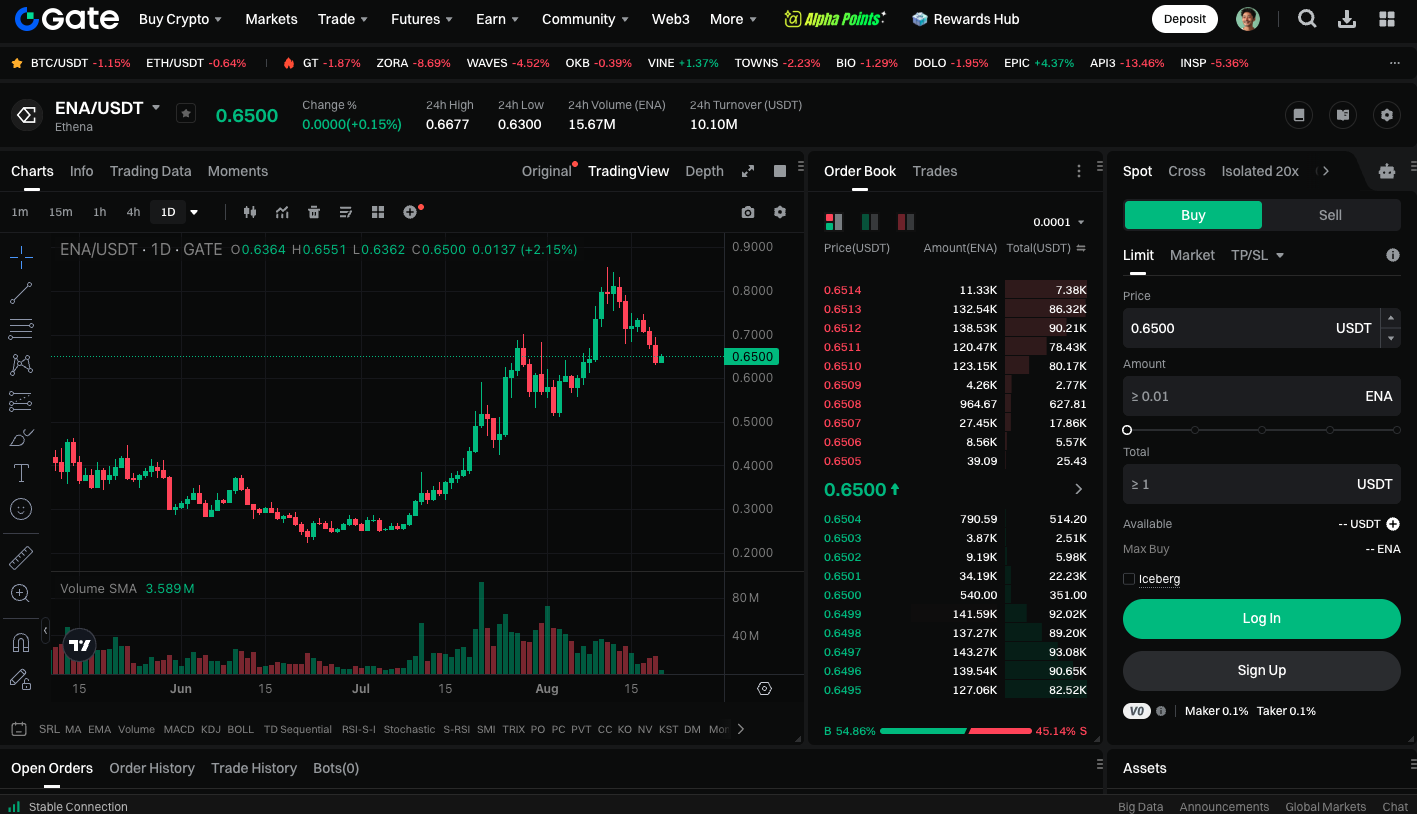Toggle the magnet snapping mode
The width and height of the screenshot is (1417, 814).
tap(21, 642)
